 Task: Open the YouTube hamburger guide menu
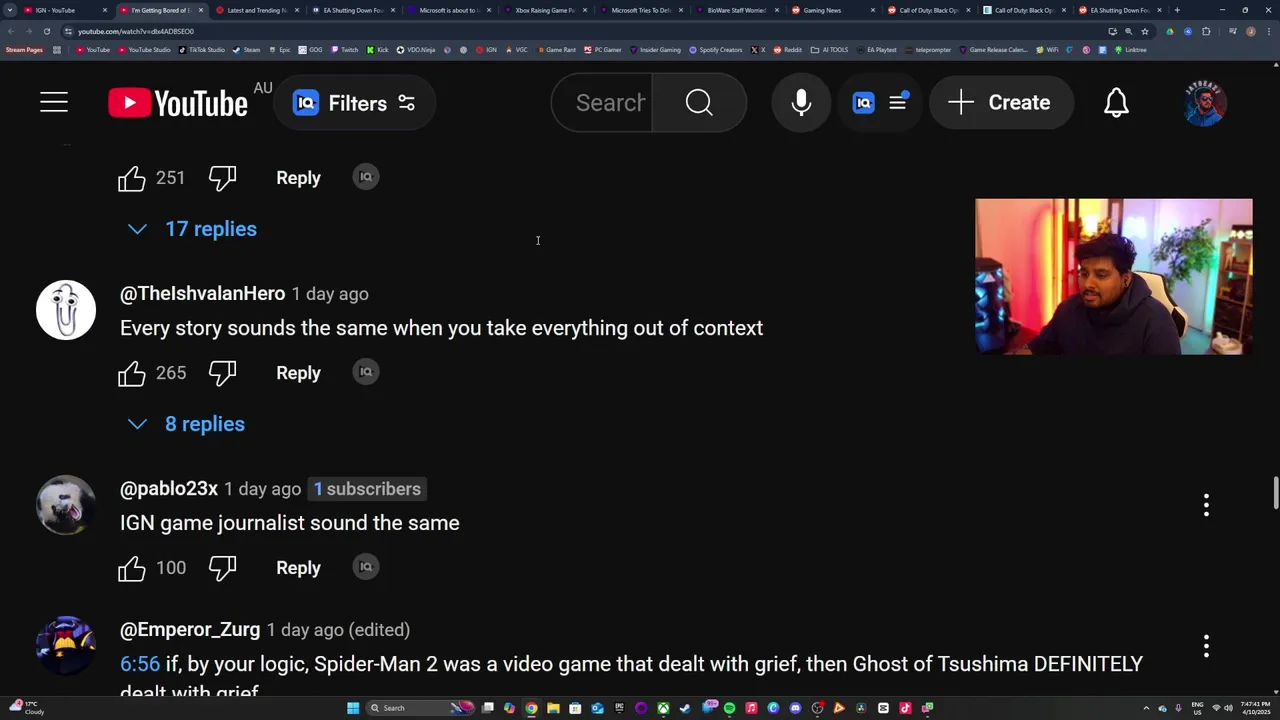54,102
